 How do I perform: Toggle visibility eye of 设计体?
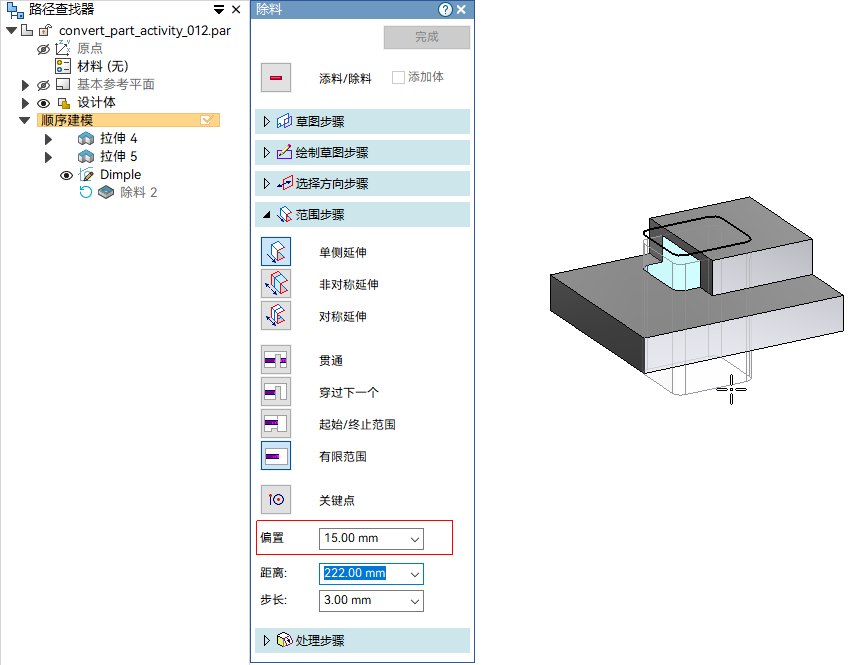click(43, 103)
